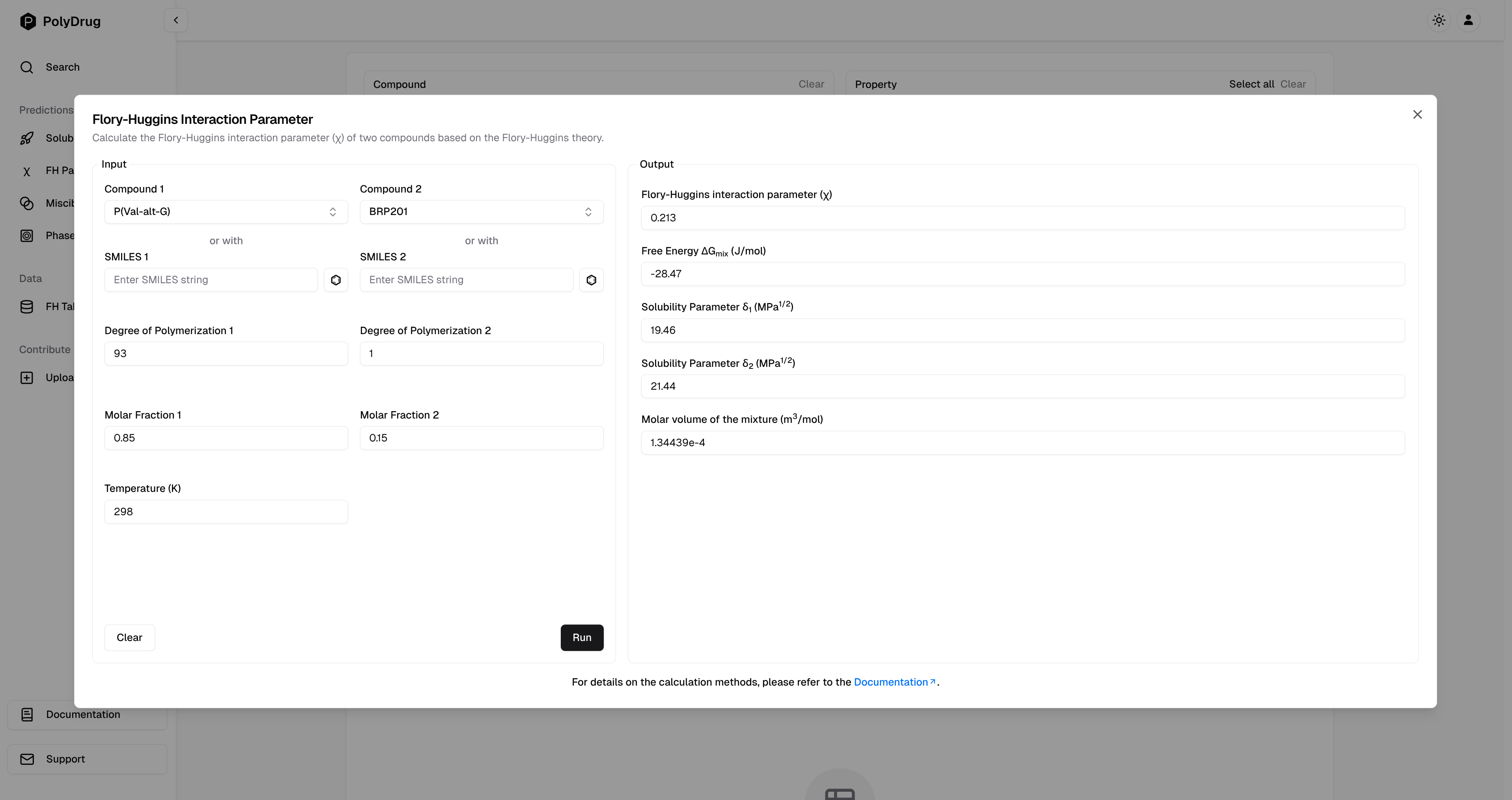Screen dimensions: 1512x800
Task: Click the Documentation book icon in sidebar
Action: [x=27, y=714]
